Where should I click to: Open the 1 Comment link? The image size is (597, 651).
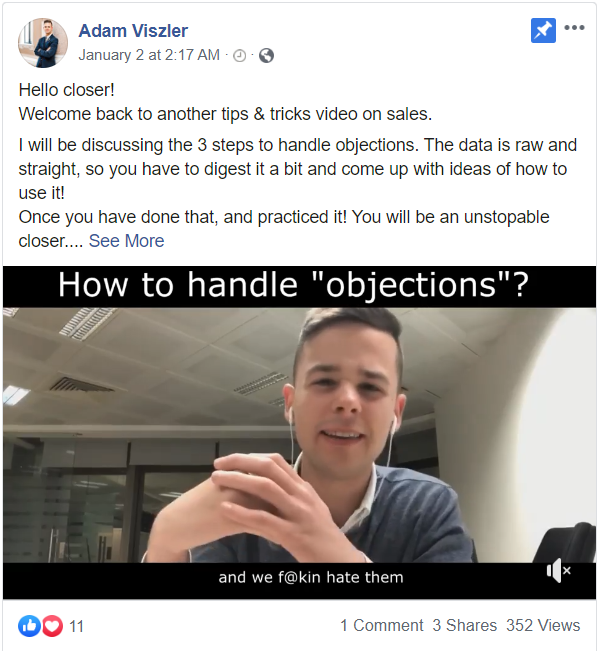pyautogui.click(x=382, y=625)
